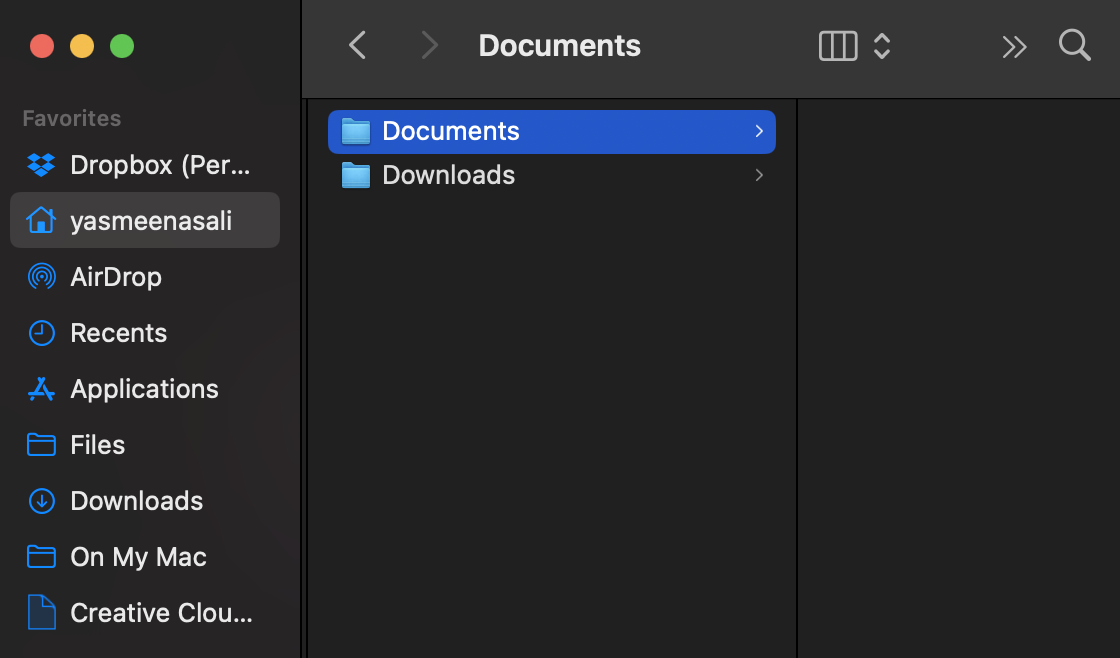The image size is (1120, 658).
Task: Open the grouping options arrows next to view icon
Action: [881, 45]
